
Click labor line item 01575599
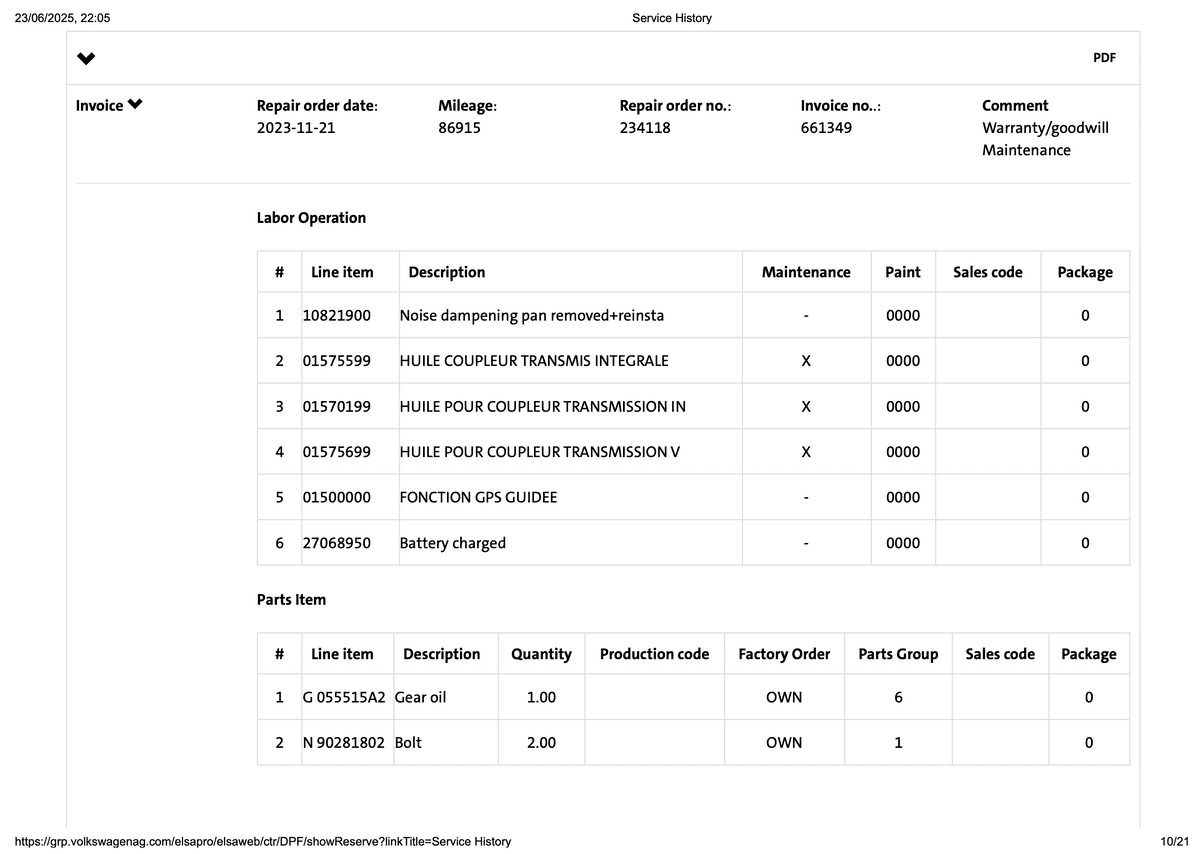click(x=337, y=361)
